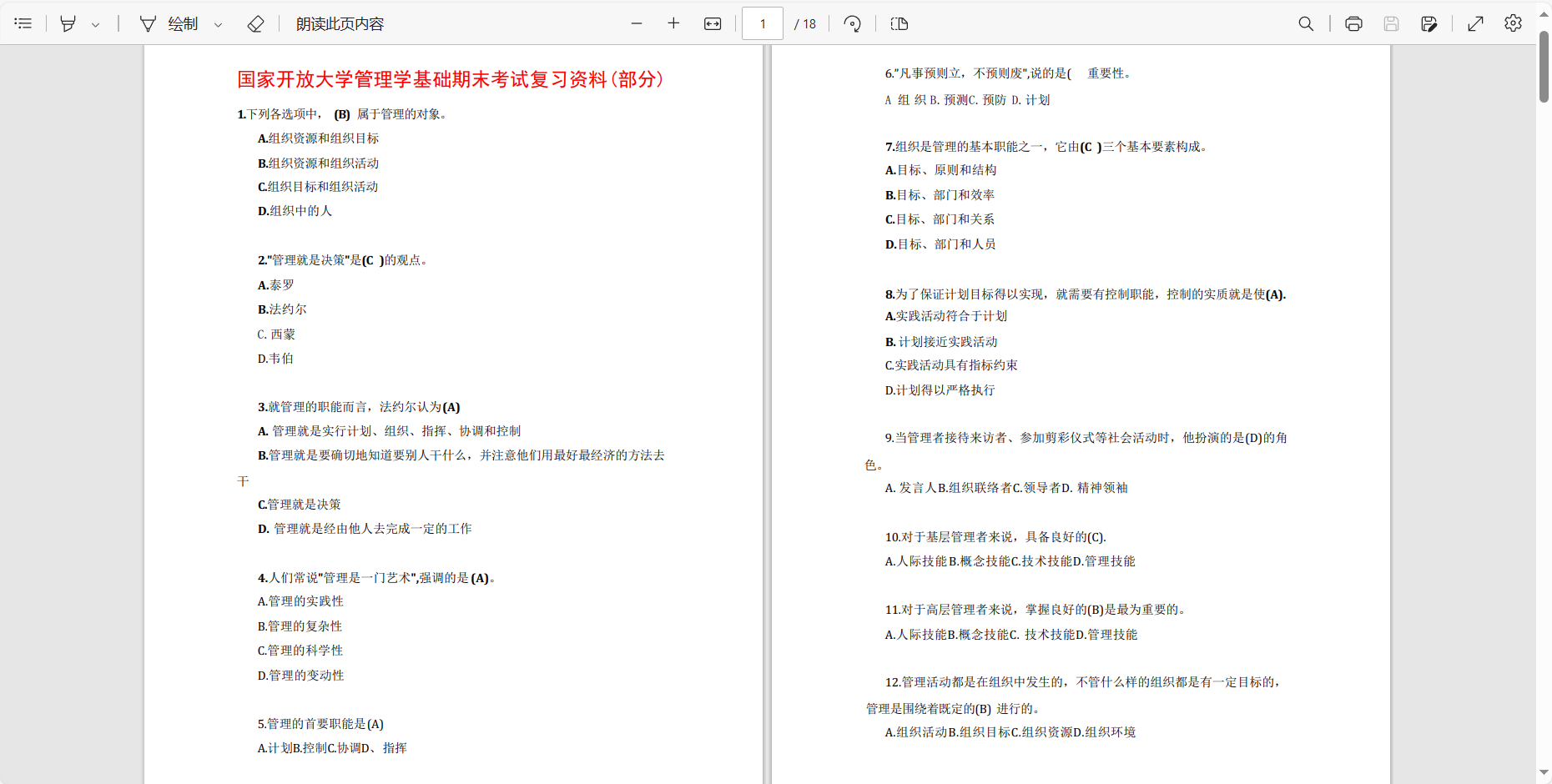Click 朗读此页内容 read aloud button
The image size is (1552, 784).
(x=340, y=23)
